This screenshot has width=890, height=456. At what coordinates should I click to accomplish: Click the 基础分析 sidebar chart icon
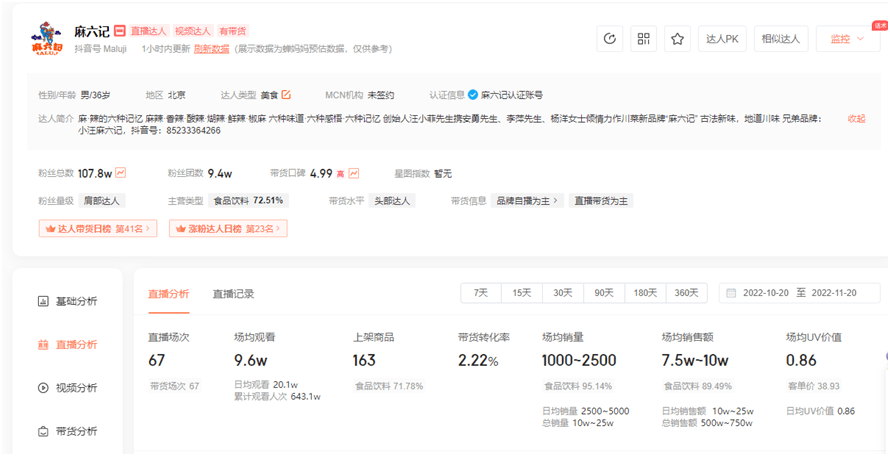[x=43, y=302]
